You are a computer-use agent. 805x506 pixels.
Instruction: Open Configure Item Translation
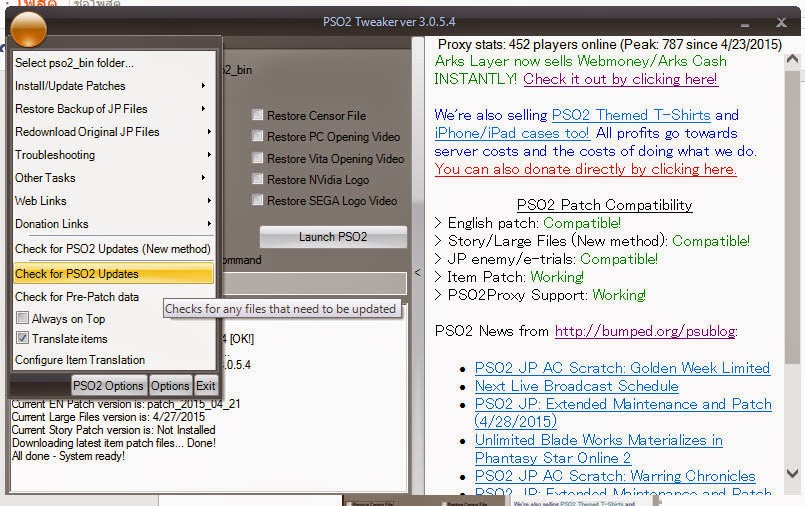click(113, 360)
